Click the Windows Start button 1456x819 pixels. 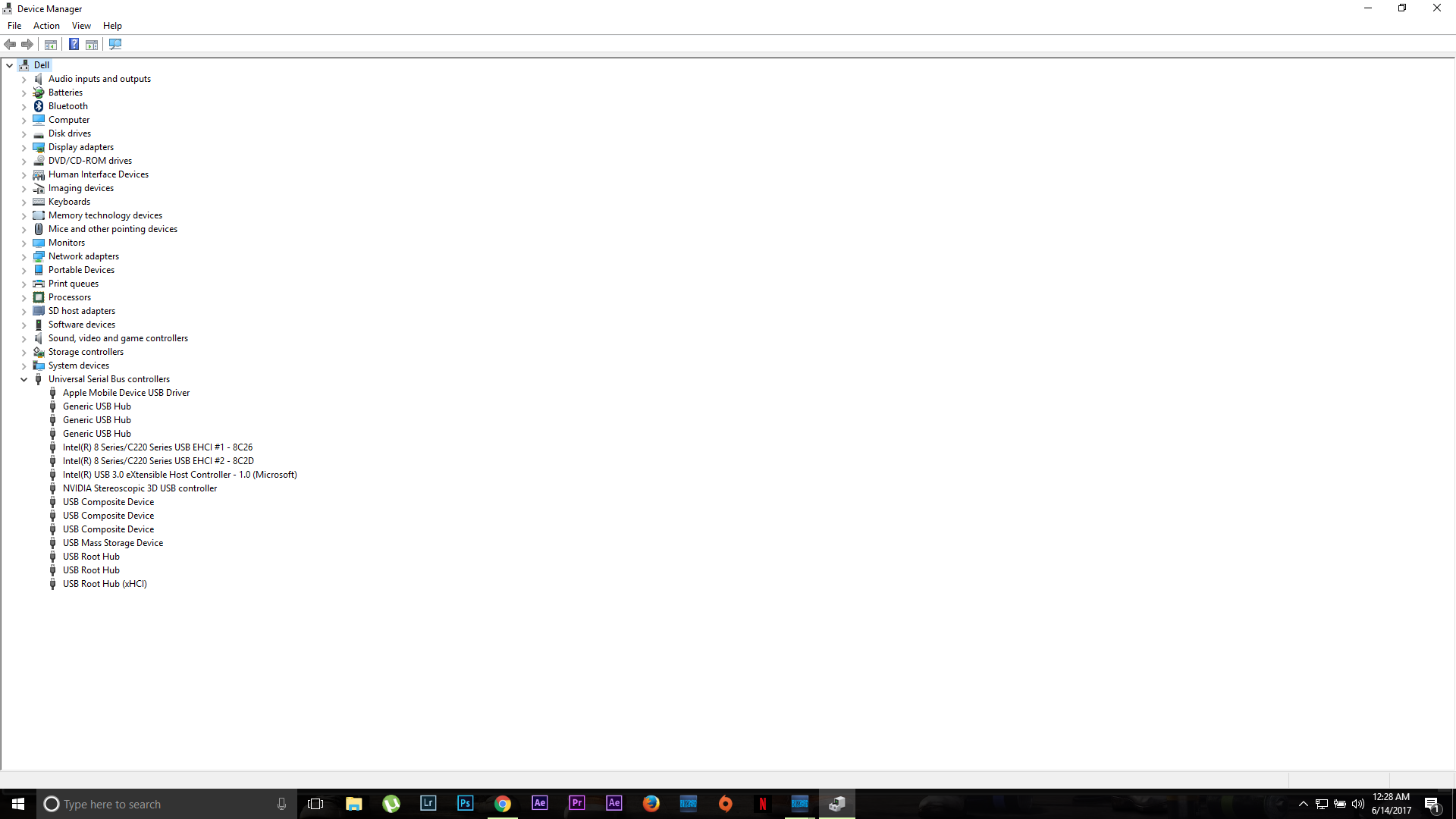coord(18,804)
